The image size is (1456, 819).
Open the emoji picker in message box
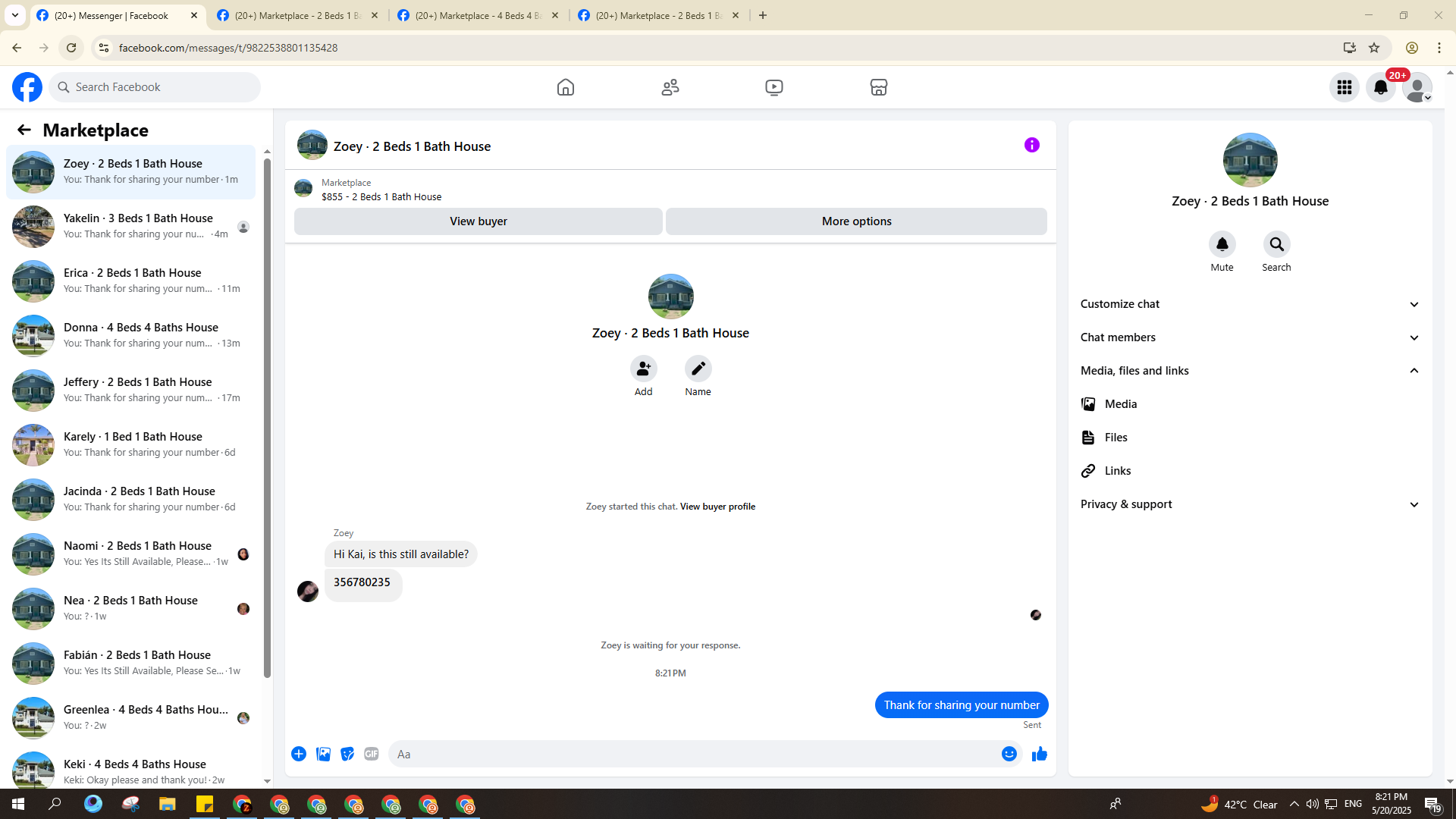tap(1009, 754)
